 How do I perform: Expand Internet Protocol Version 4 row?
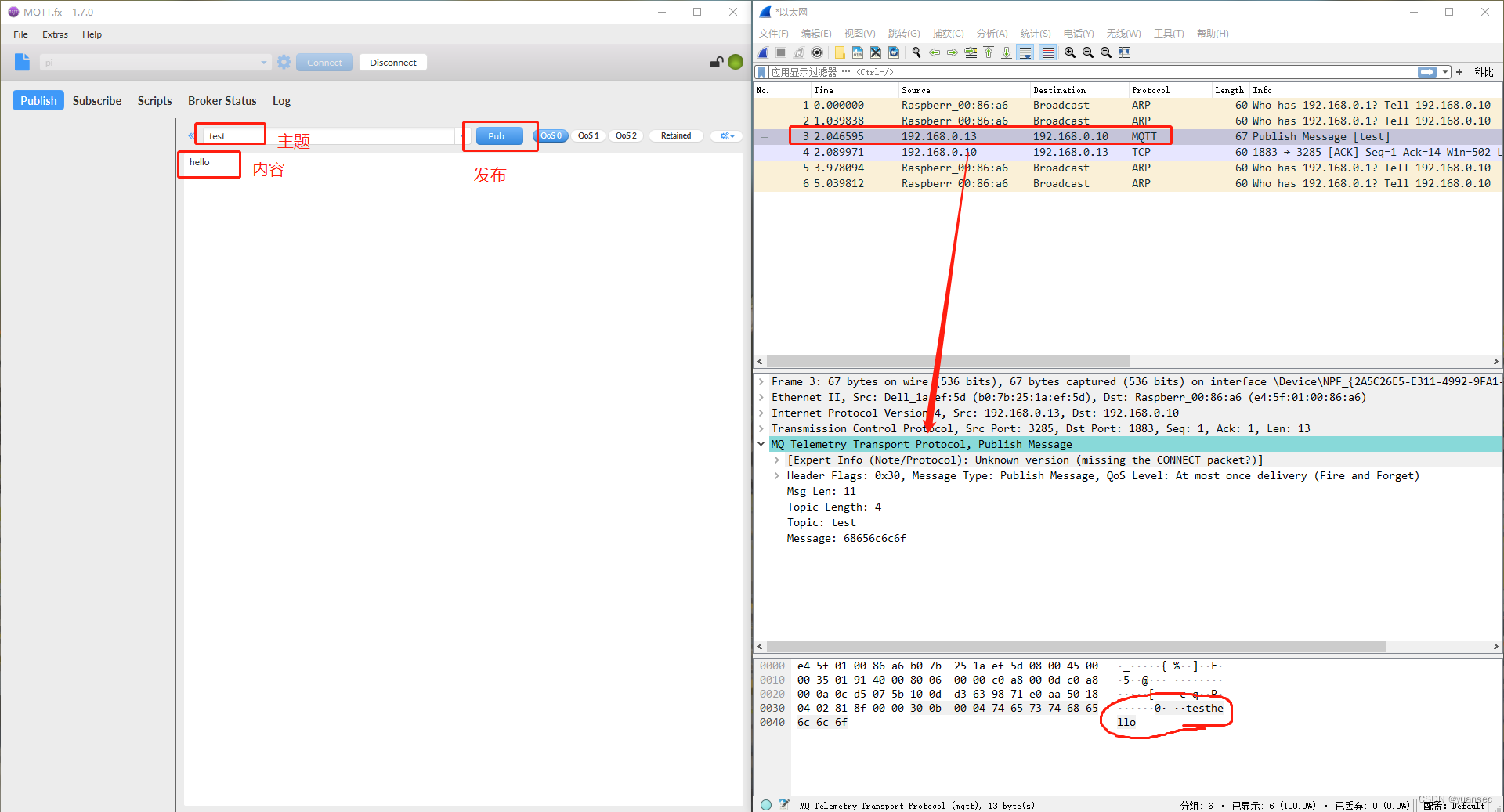[x=761, y=413]
